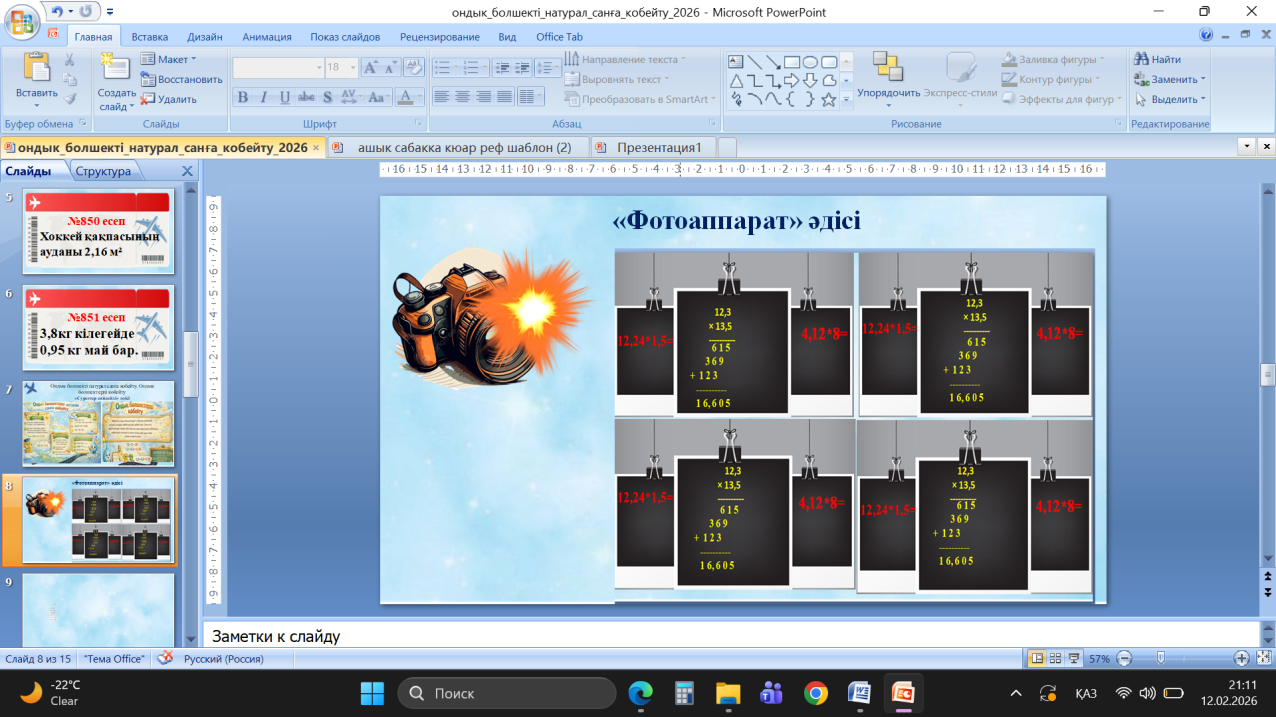Toggle text Shadow formatting
Screen dimensions: 1276x717
pyautogui.click(x=327, y=98)
